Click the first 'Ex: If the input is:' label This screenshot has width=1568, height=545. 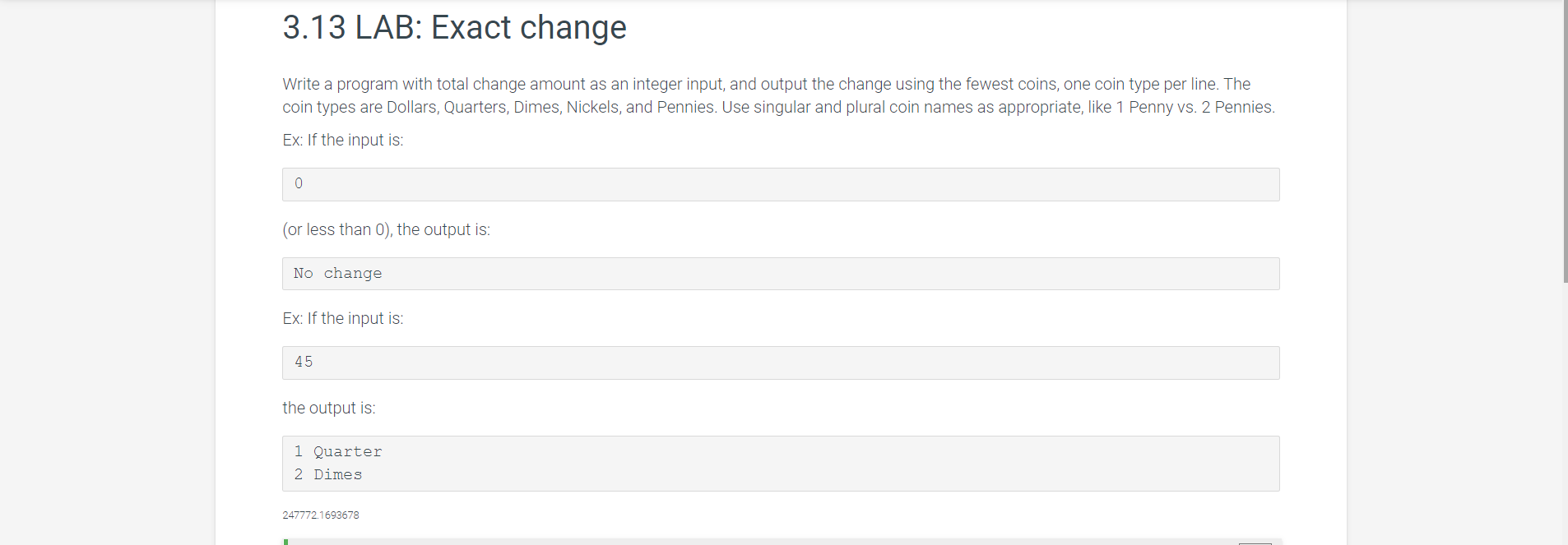343,140
